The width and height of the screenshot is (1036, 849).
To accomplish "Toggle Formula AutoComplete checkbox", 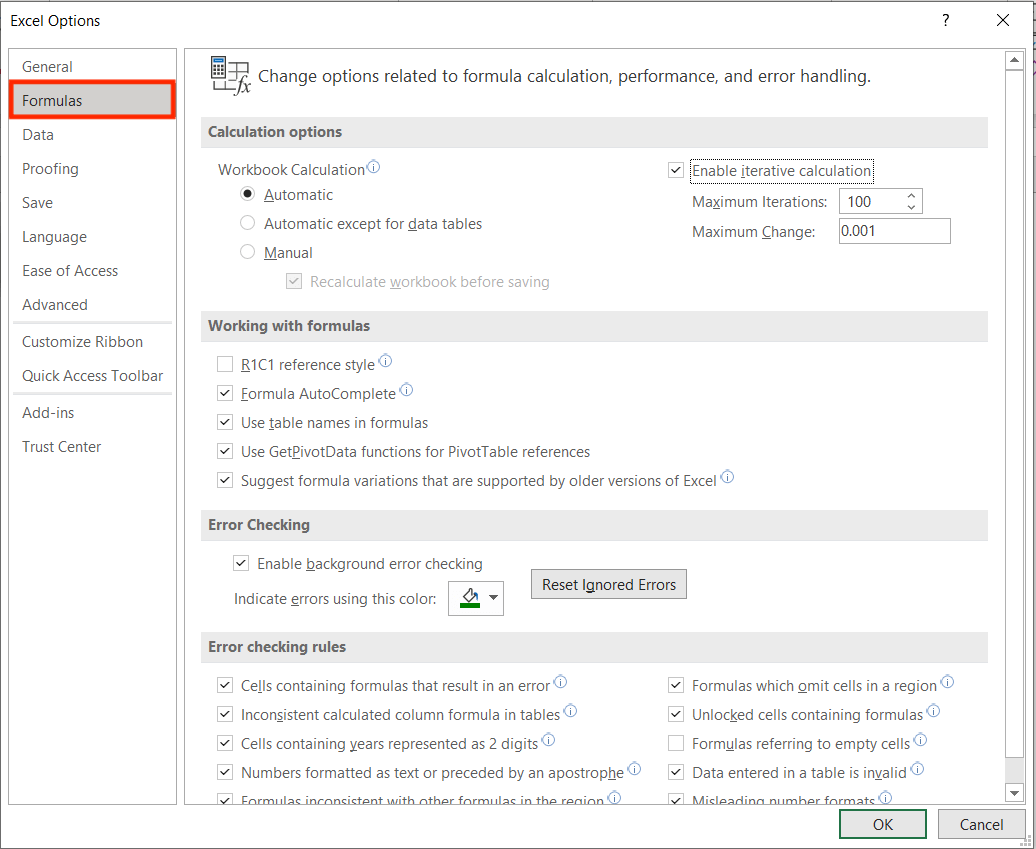I will pyautogui.click(x=225, y=394).
